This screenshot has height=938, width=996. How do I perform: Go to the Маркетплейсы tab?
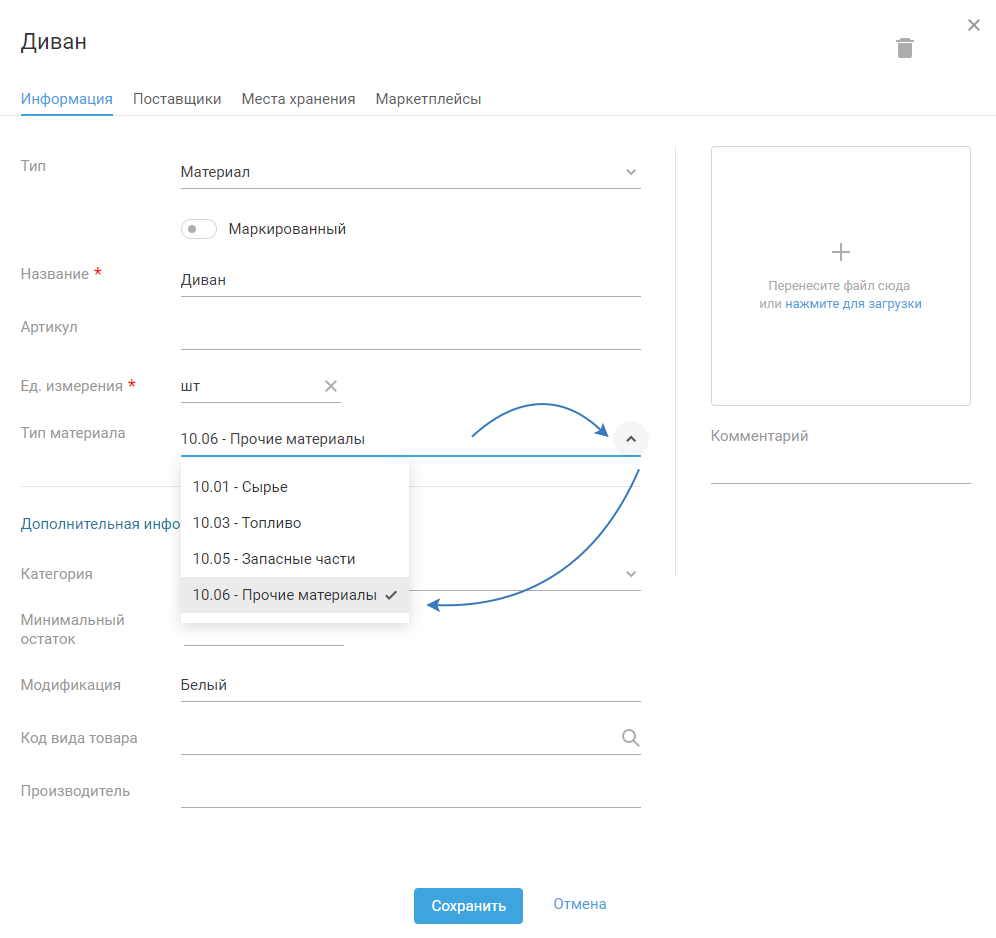428,99
